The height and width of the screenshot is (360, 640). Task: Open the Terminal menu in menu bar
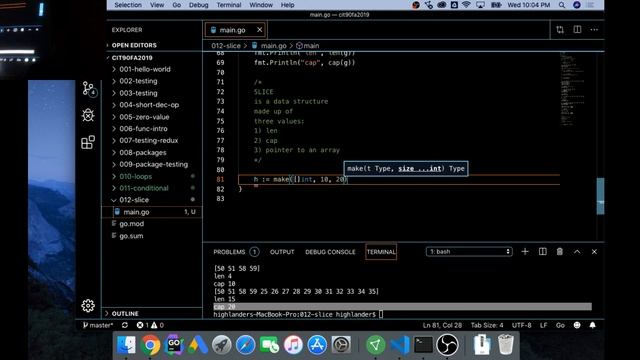[x=229, y=5]
